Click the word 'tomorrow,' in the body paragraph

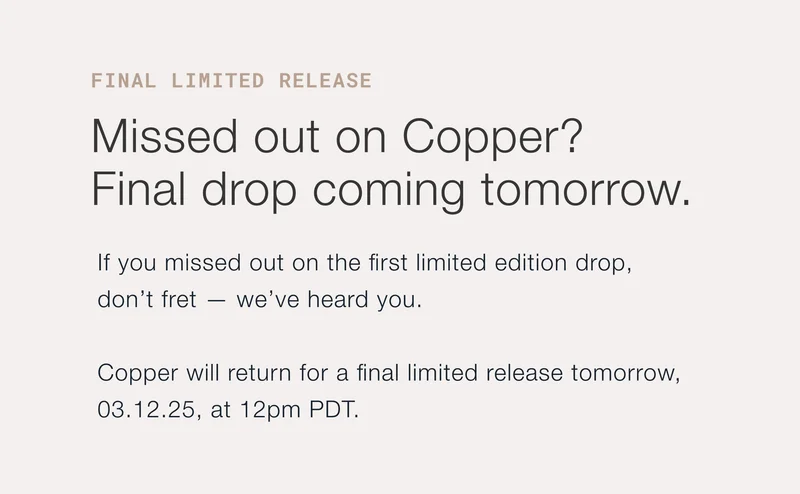[625, 374]
